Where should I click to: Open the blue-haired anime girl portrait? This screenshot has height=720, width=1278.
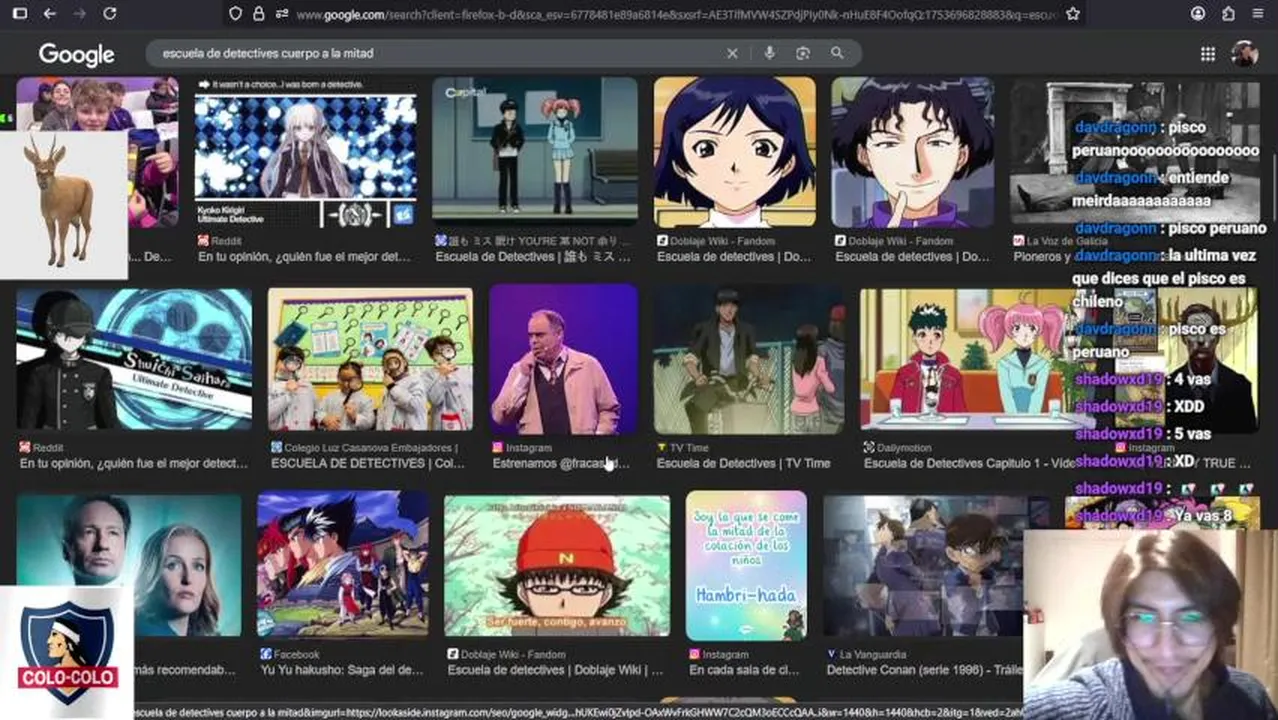[735, 152]
